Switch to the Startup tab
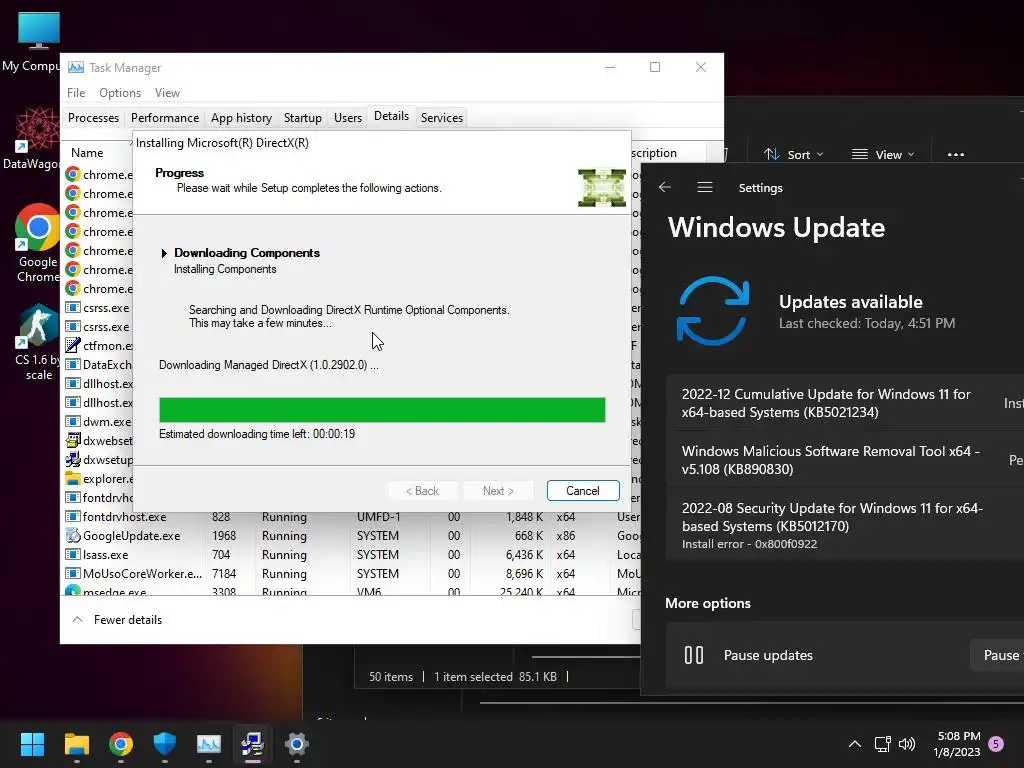Viewport: 1024px width, 768px height. tap(302, 118)
